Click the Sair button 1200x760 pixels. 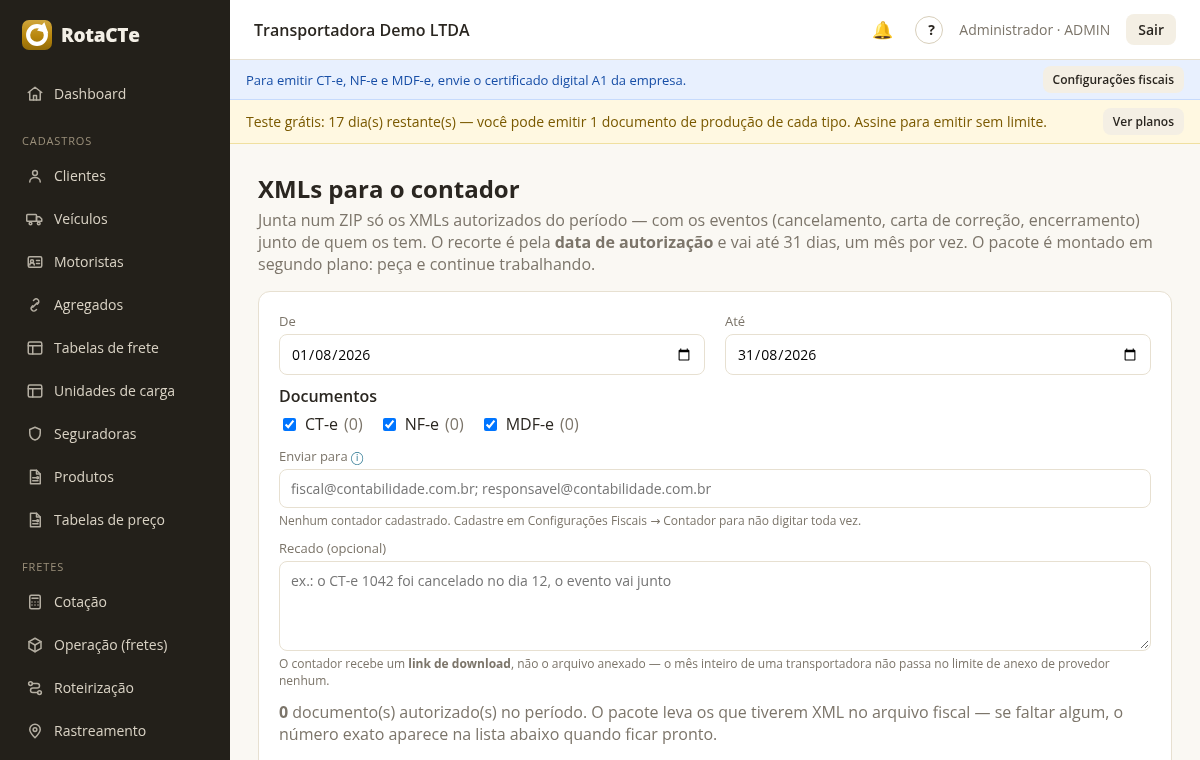[1151, 30]
